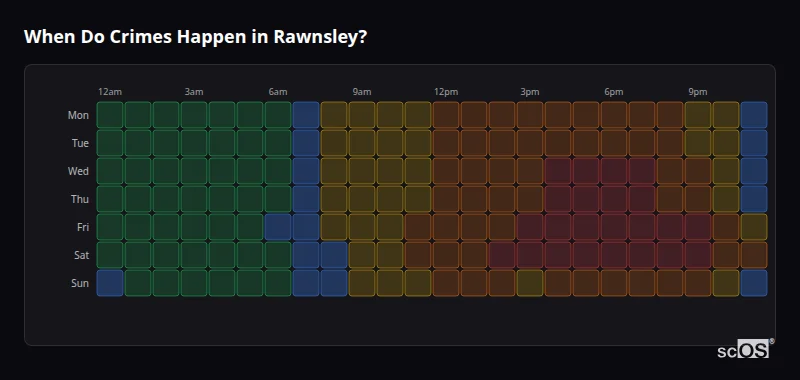Screen dimensions: 800x380
Task: Select the Friday 3pm red cell
Action: (530, 227)
